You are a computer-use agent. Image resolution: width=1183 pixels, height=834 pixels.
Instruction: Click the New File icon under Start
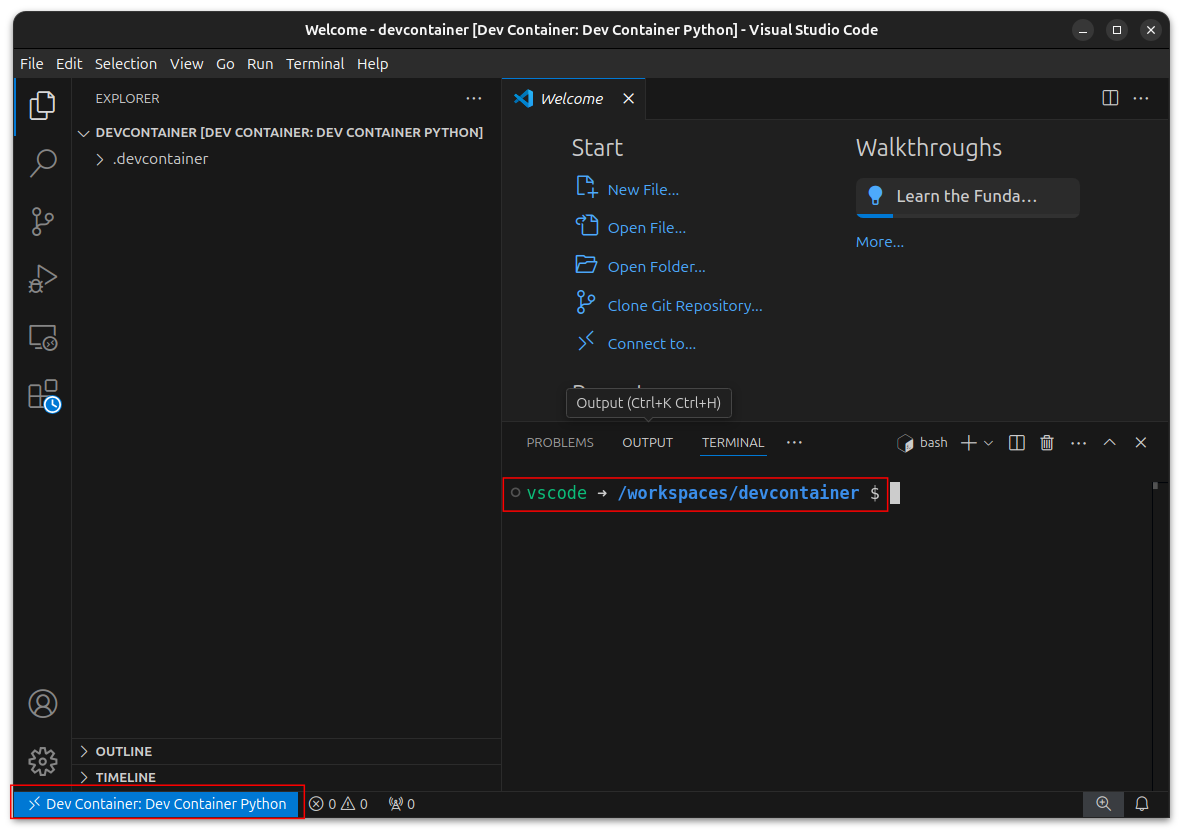tap(586, 186)
